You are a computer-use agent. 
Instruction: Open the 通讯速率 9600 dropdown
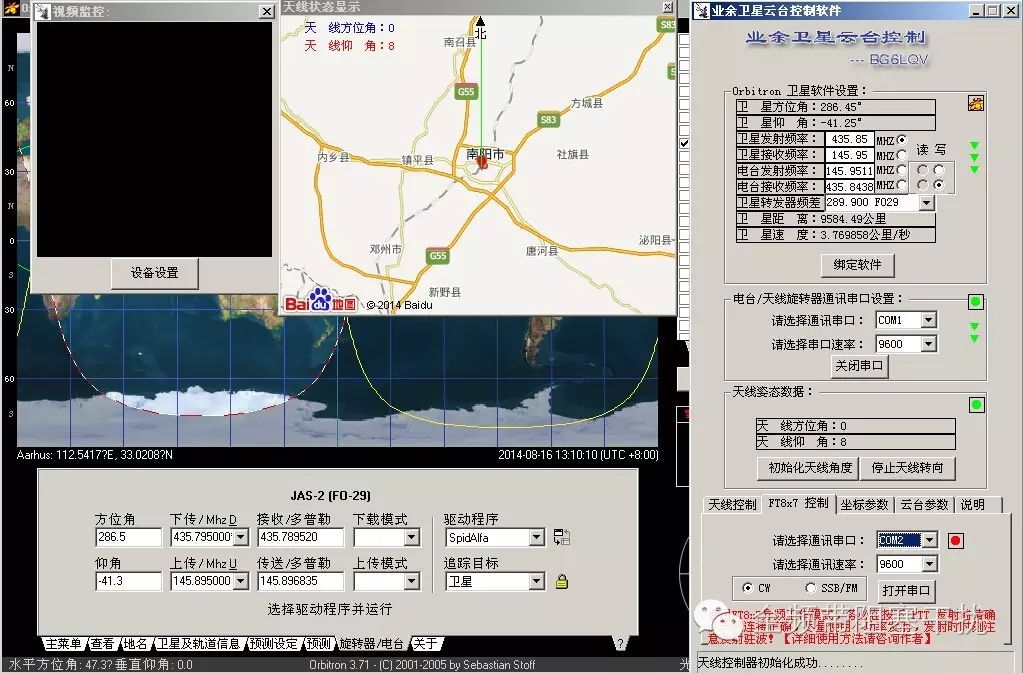930,563
